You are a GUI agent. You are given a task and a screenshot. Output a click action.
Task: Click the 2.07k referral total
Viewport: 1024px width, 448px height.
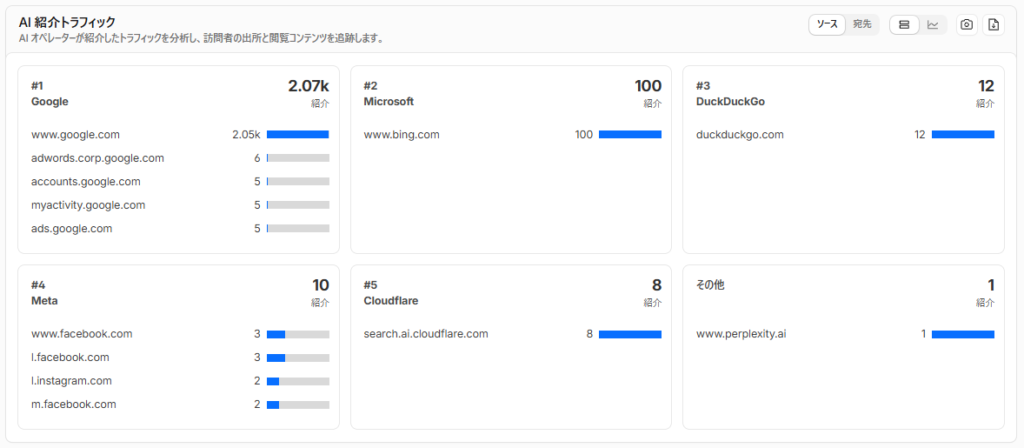(309, 86)
